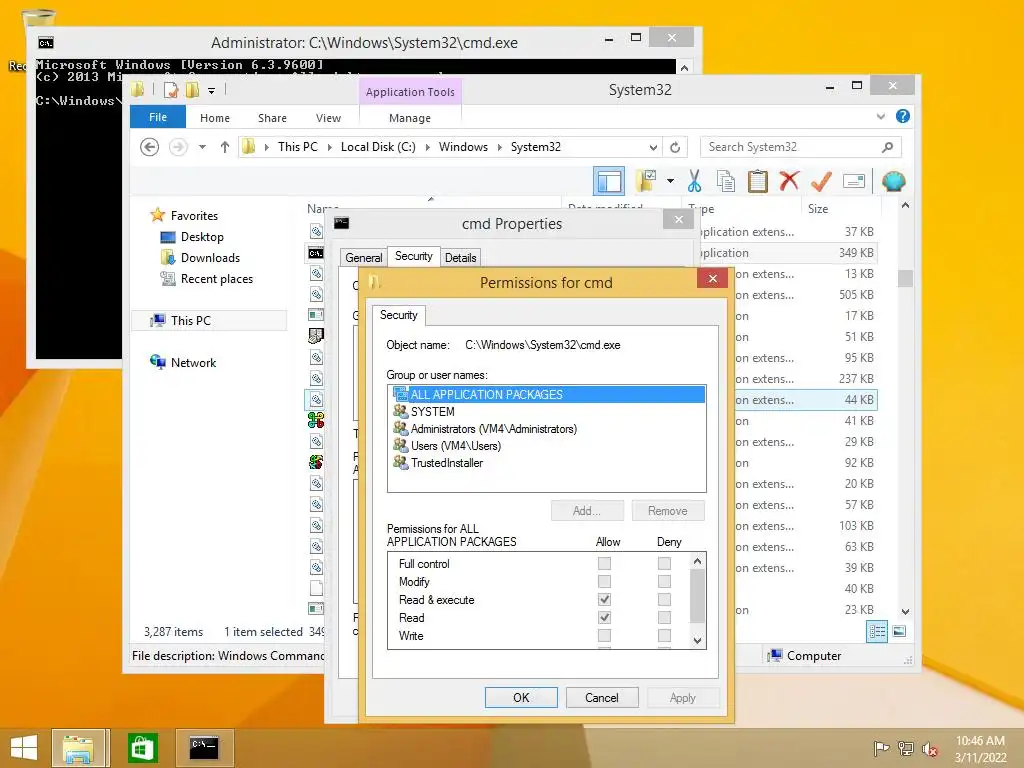Click down arrow of permissions list scrollbar
1024x768 pixels.
click(x=697, y=641)
